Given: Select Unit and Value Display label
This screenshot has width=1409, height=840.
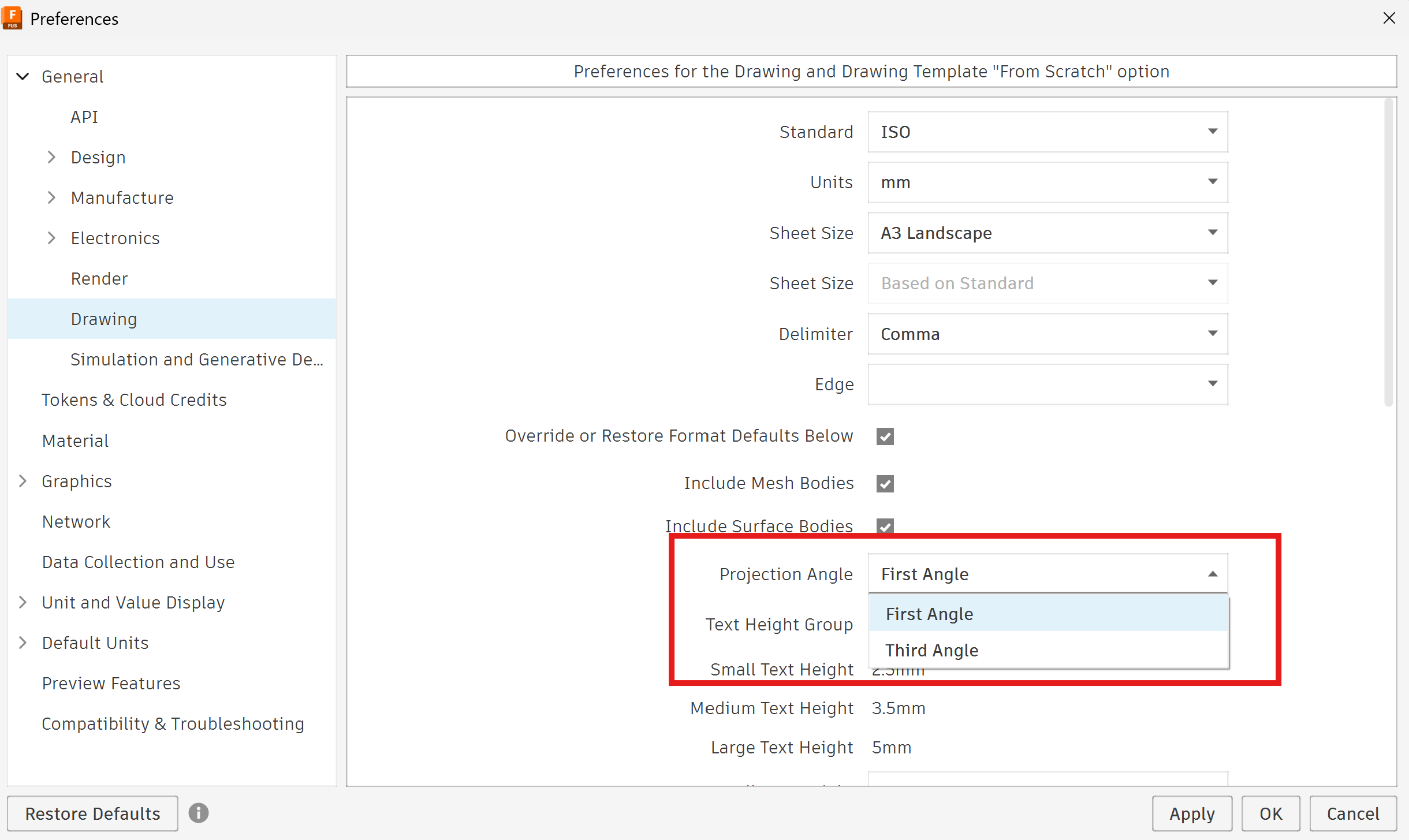Looking at the screenshot, I should coord(133,602).
